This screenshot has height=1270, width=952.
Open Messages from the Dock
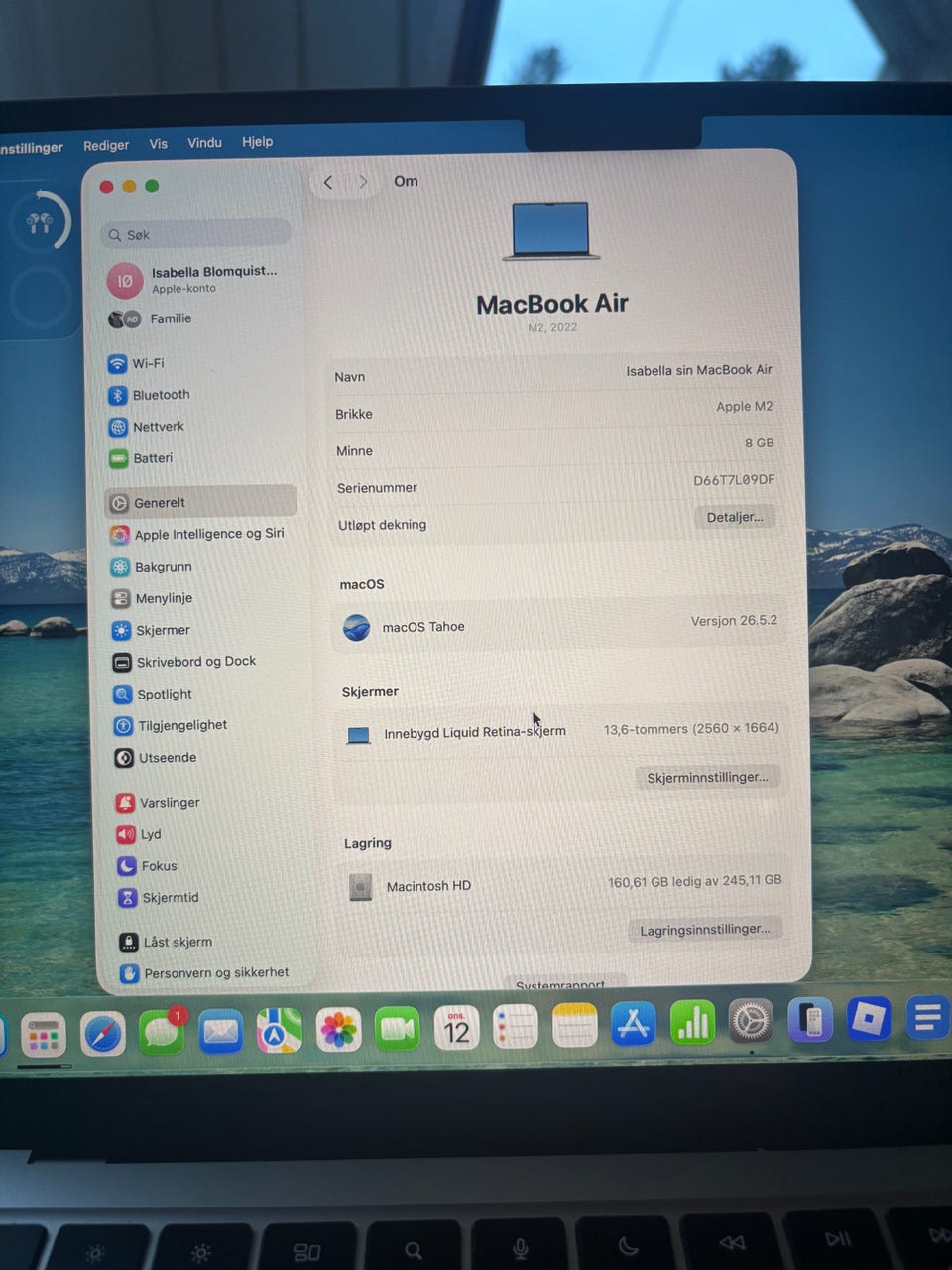(x=162, y=1032)
